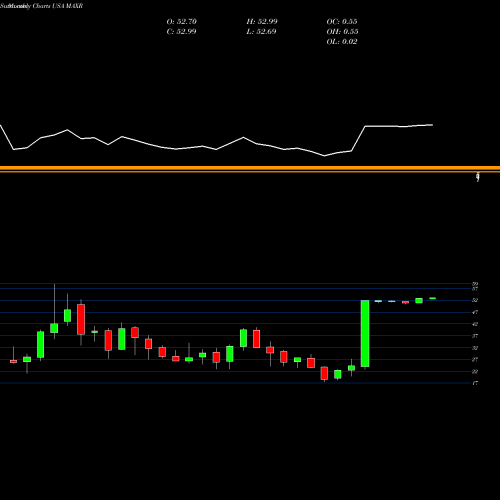Click the price axis label 27
The height and width of the screenshot is (500, 500).
pos(475,360)
